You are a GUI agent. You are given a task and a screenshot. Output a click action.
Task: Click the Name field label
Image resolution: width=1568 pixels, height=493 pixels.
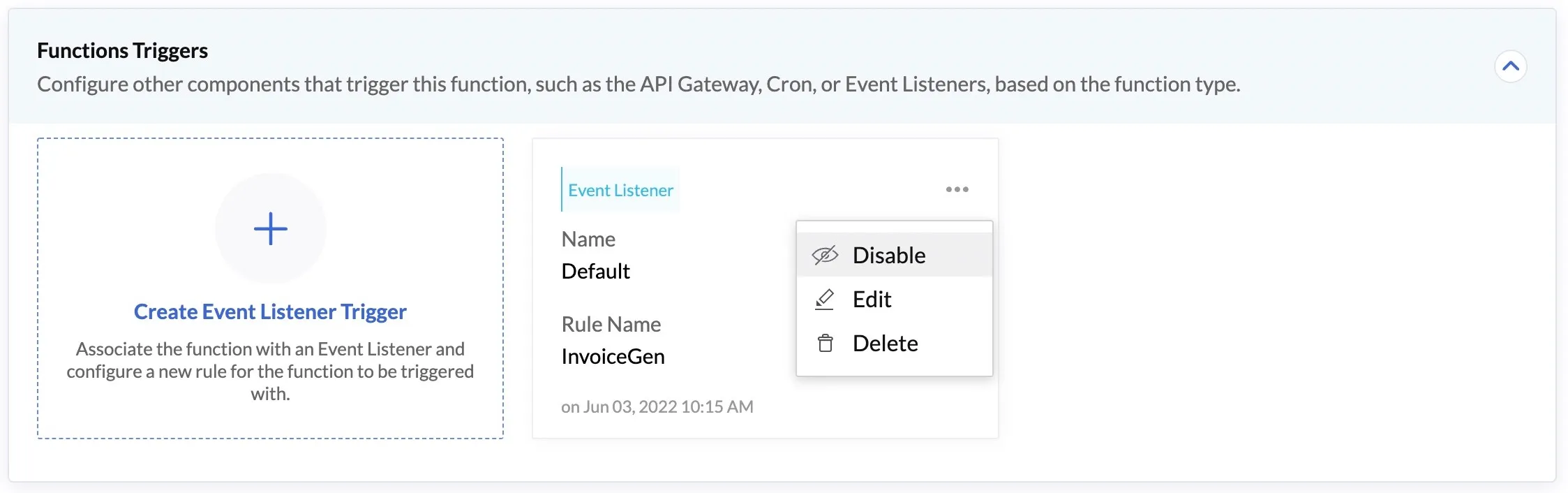[x=588, y=239]
